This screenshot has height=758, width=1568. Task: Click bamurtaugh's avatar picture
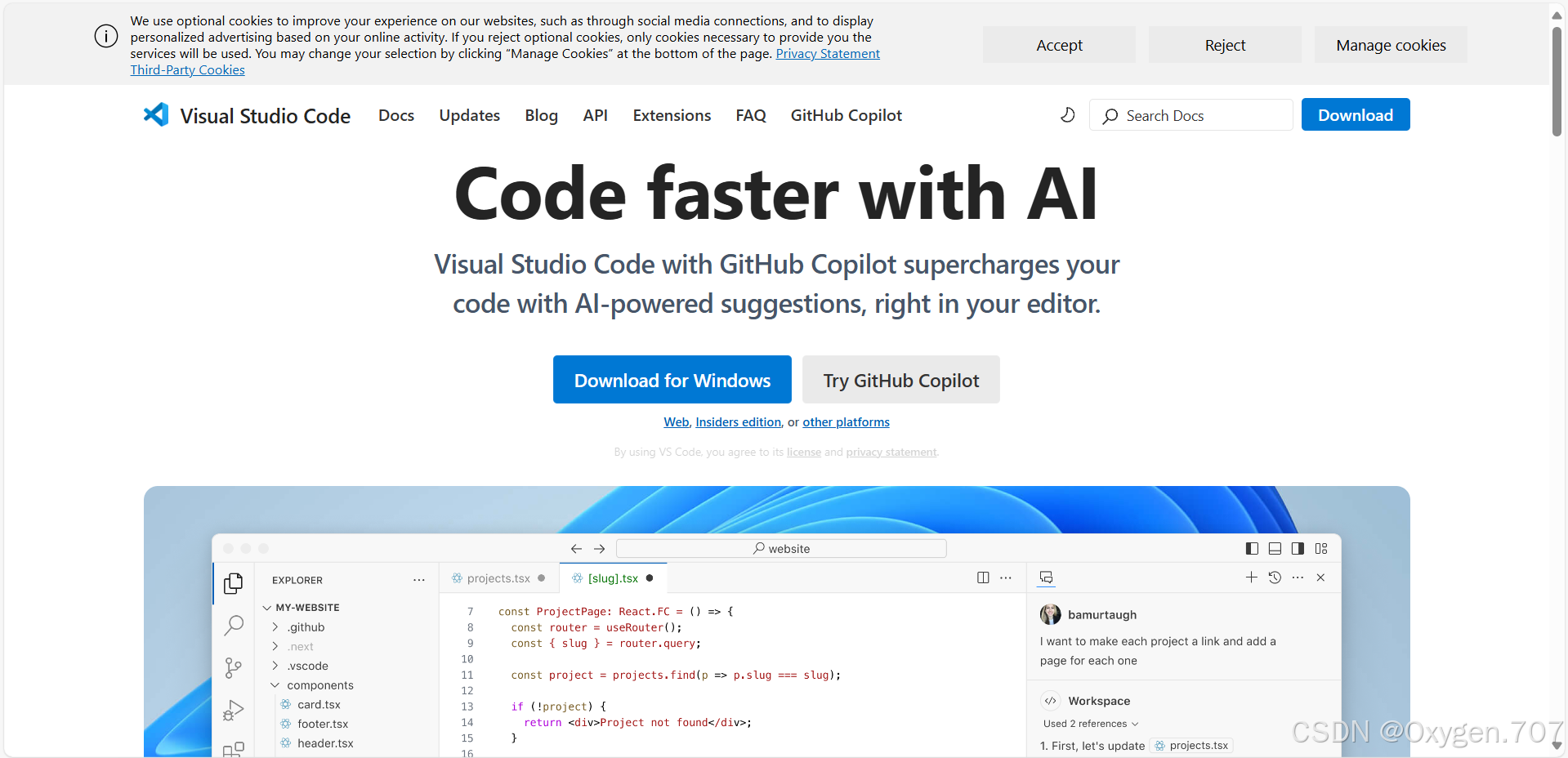[1051, 614]
